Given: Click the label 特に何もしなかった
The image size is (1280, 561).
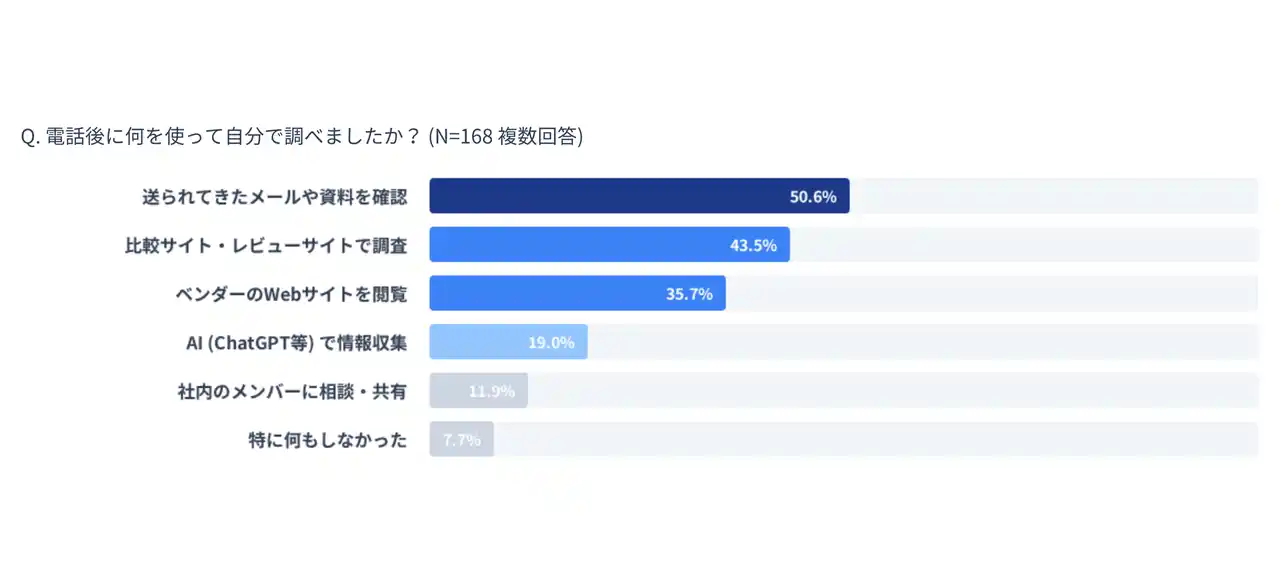Looking at the screenshot, I should [x=328, y=440].
